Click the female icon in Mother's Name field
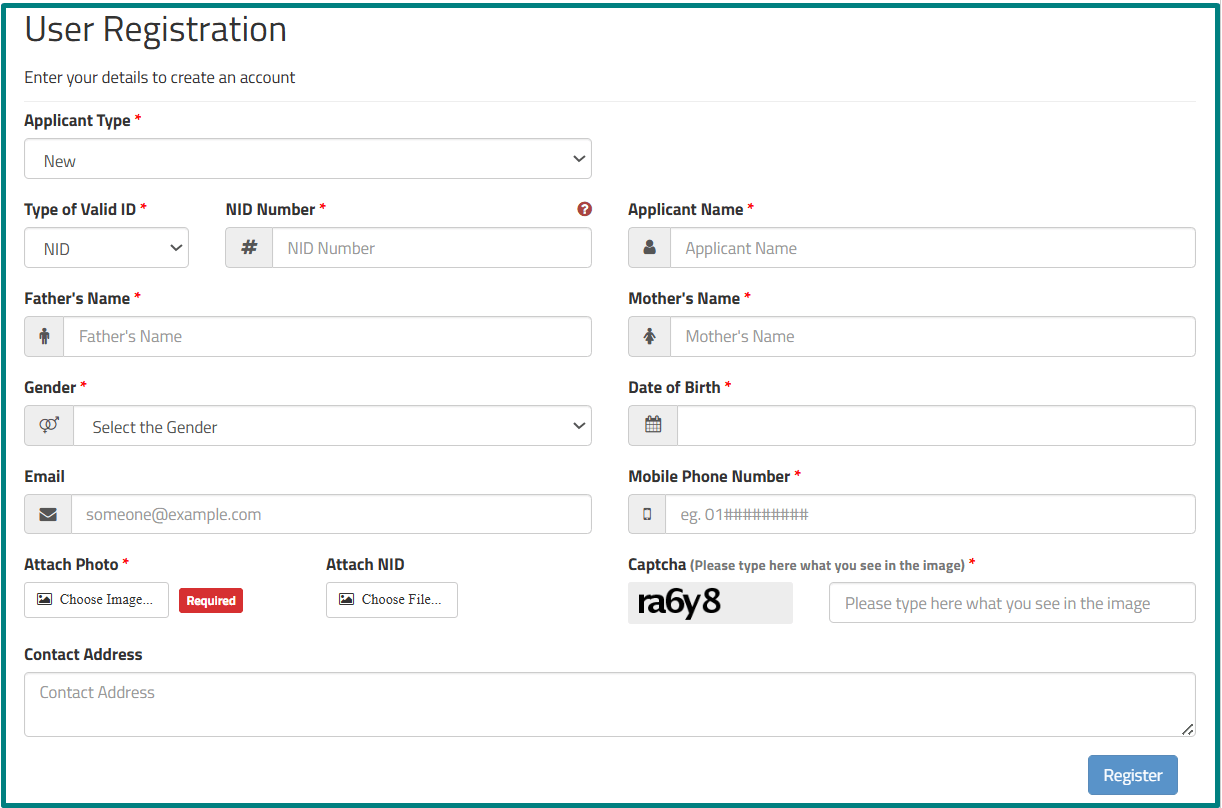This screenshot has width=1222, height=808. click(648, 336)
